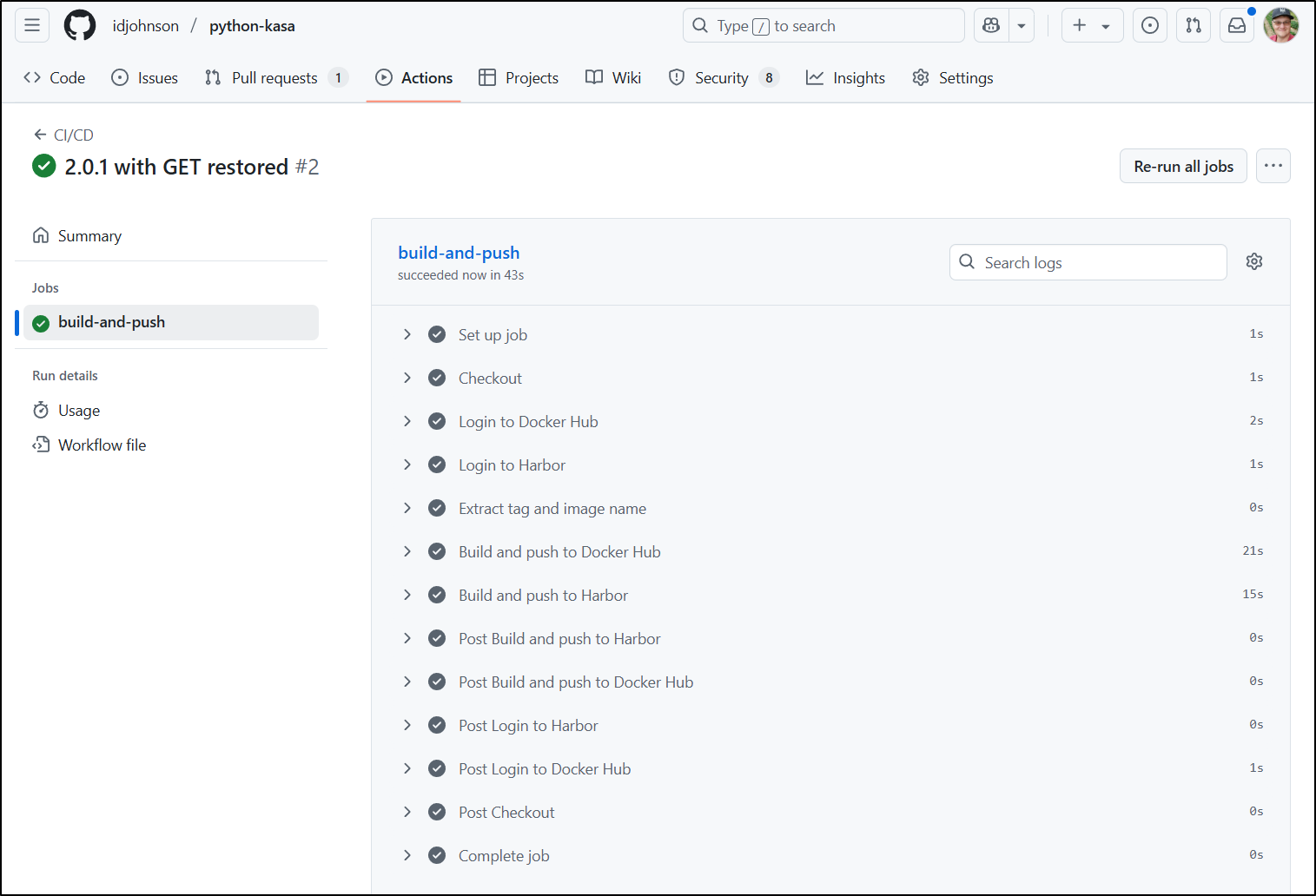Open the python-kasa repository link
The image size is (1316, 896).
(x=252, y=25)
